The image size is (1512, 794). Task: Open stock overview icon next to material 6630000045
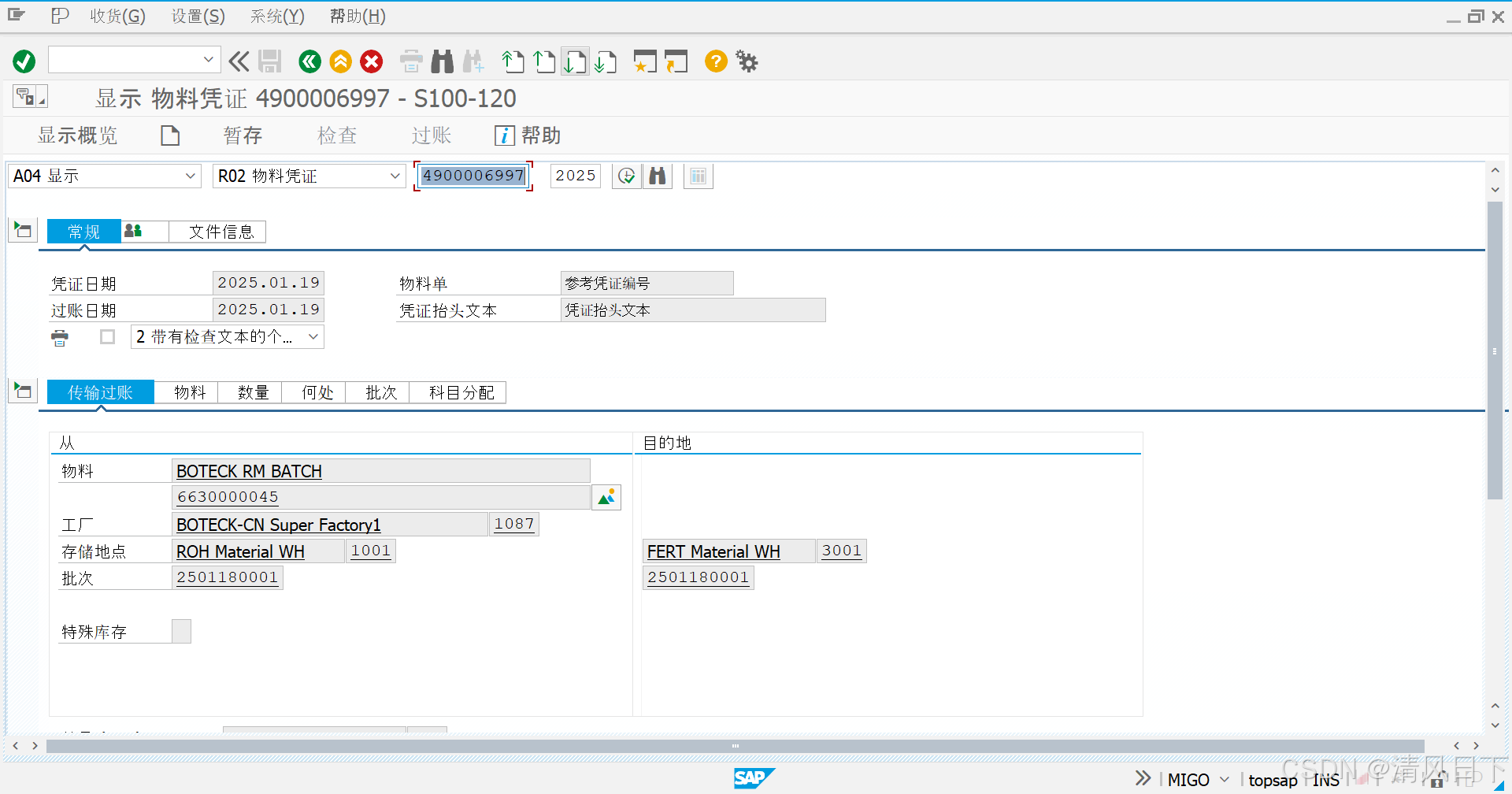click(606, 497)
